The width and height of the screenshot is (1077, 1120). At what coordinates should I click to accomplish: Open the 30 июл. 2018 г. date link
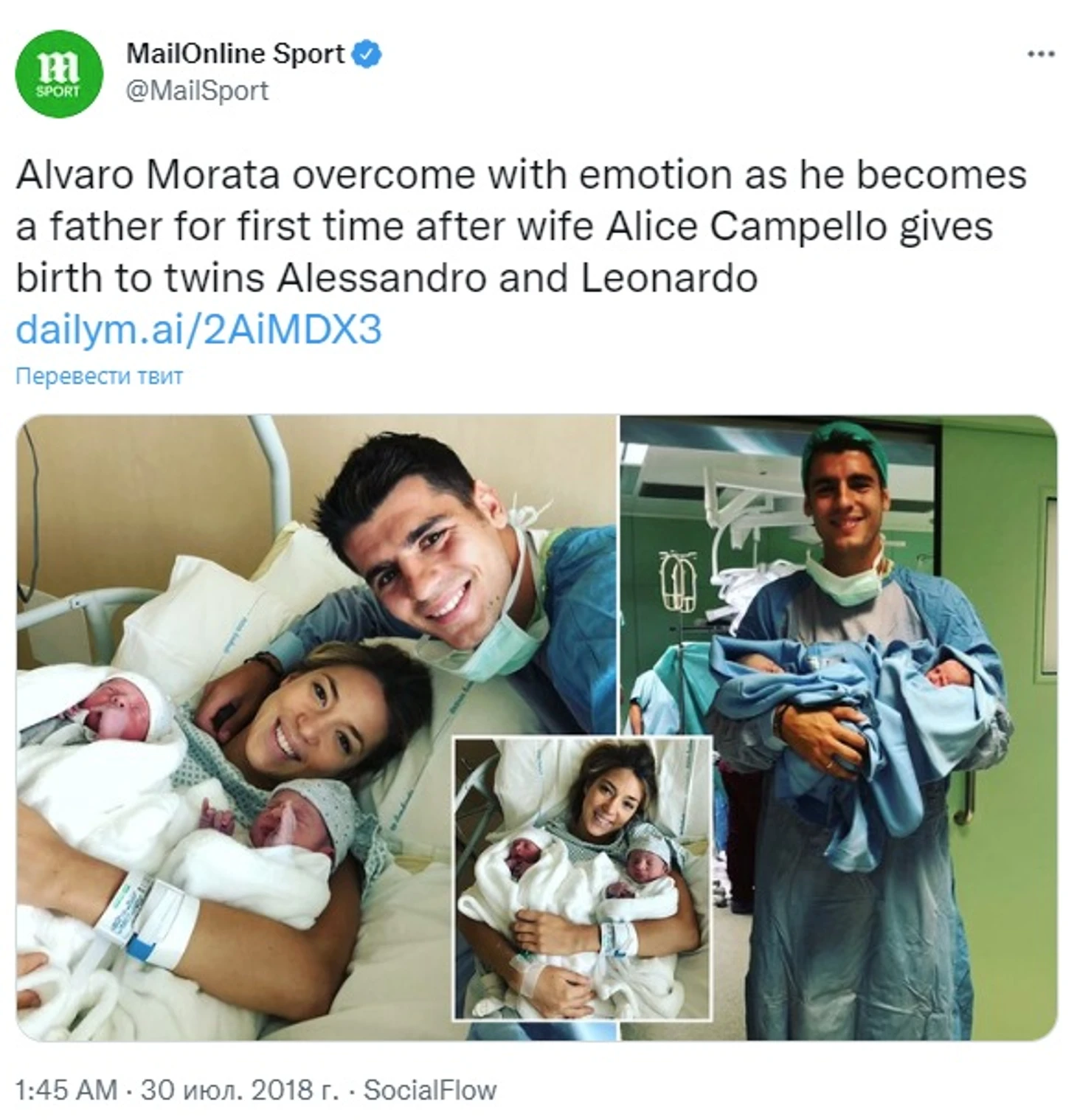[x=239, y=1090]
